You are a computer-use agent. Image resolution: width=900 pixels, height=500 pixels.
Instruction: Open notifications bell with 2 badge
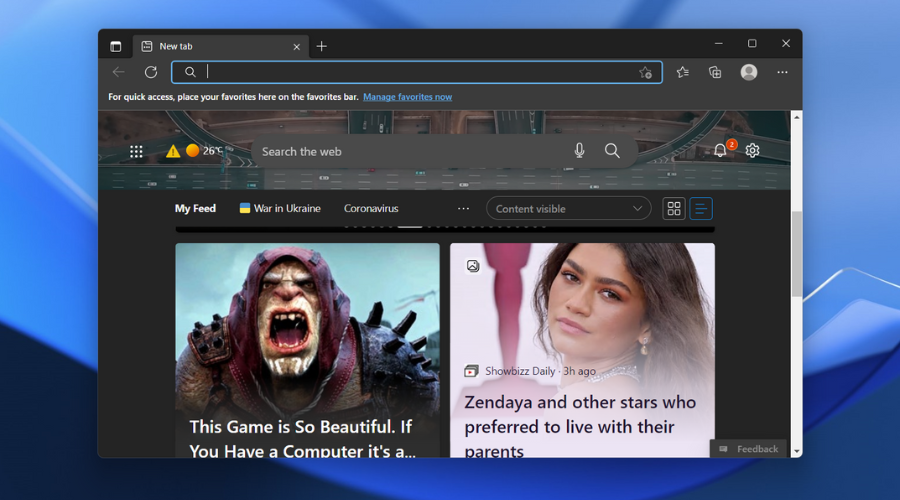(720, 150)
